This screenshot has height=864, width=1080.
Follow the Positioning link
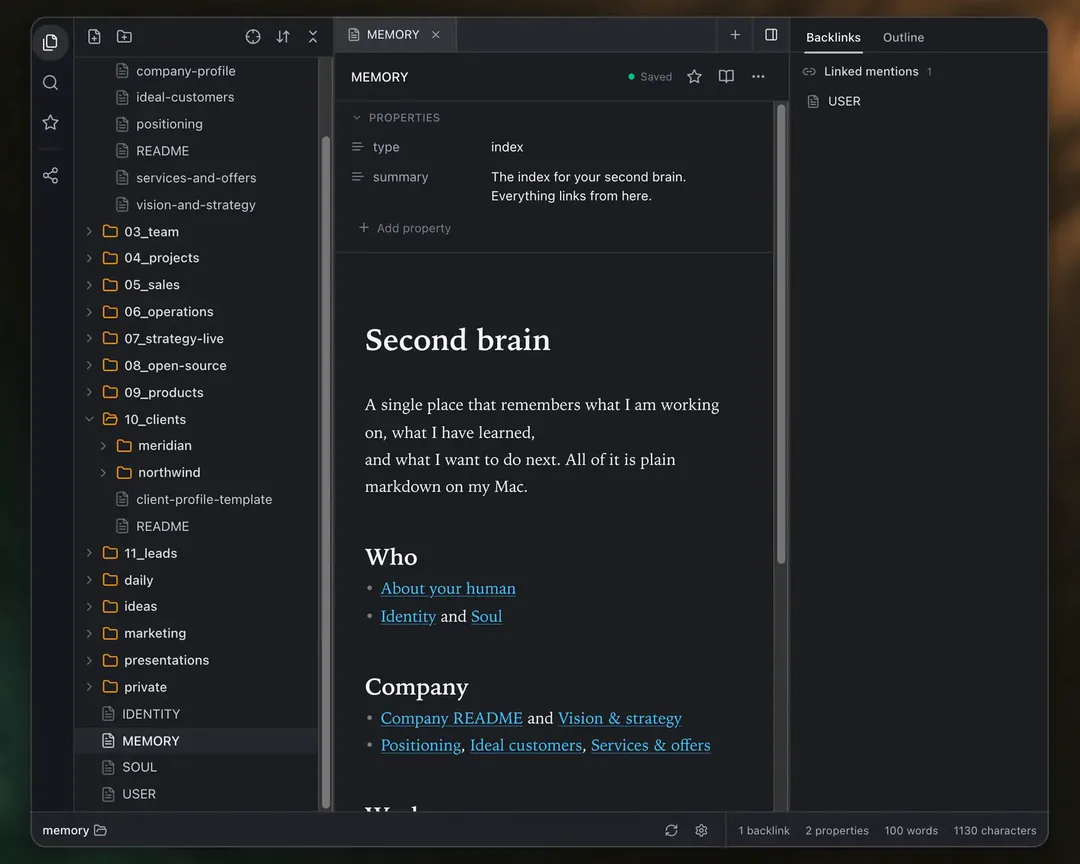(x=421, y=745)
